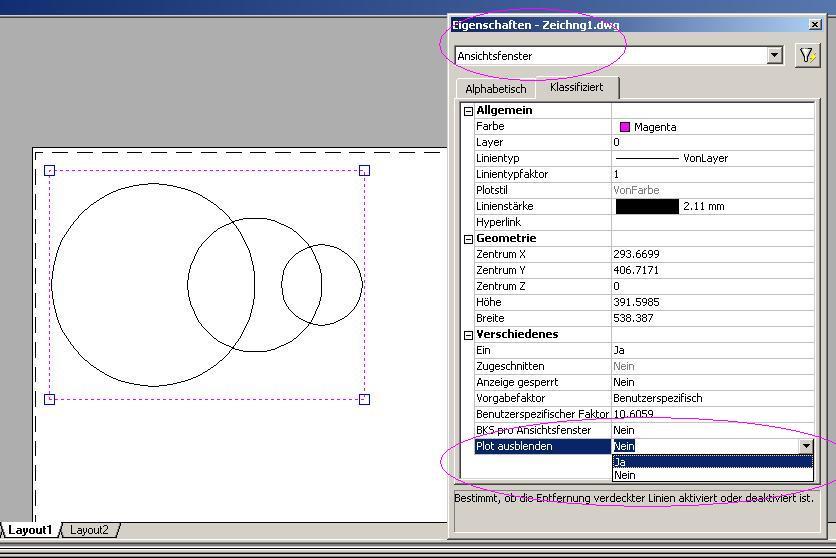The width and height of the screenshot is (836, 558).
Task: Click the bottom-right viewport grip handle
Action: pos(365,399)
